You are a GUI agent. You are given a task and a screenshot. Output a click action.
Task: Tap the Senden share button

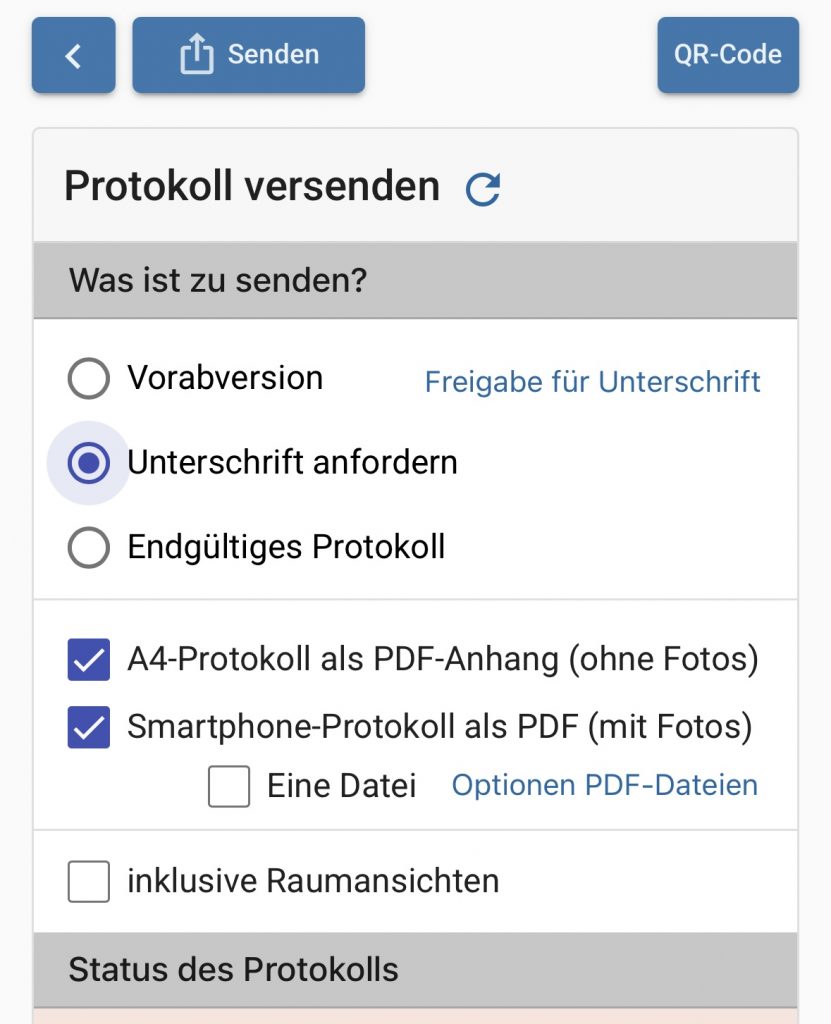(x=248, y=56)
